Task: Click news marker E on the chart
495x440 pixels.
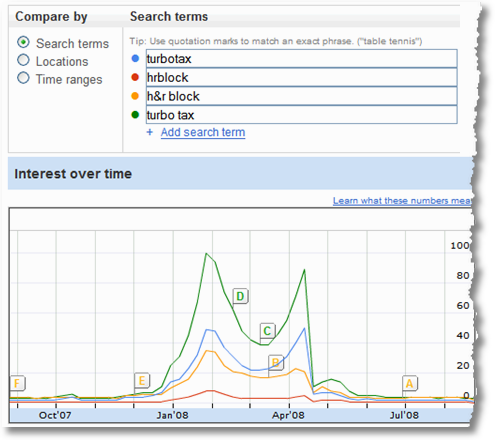Action: (x=142, y=381)
